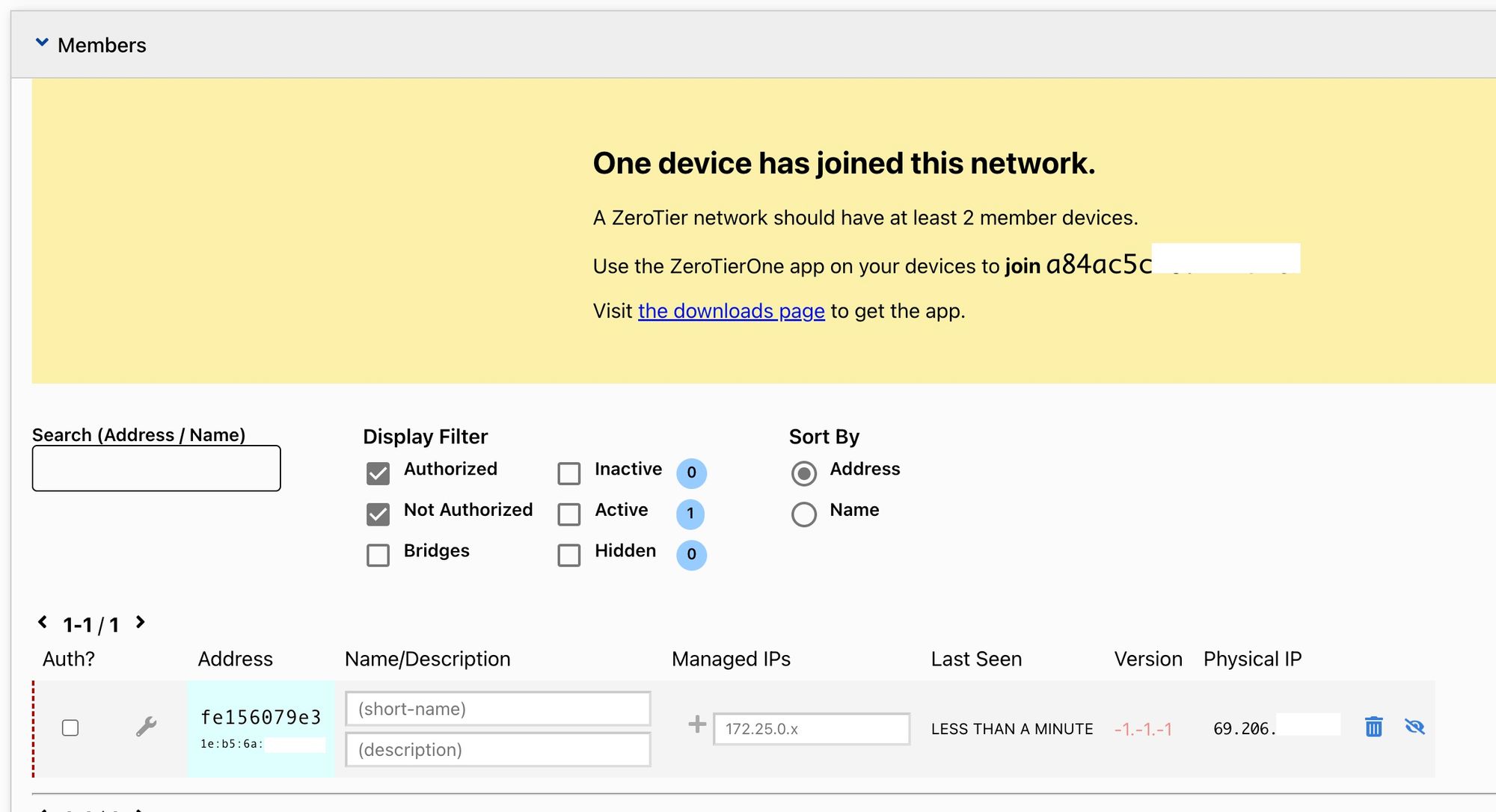Click the delete (trash) icon for member

(1374, 727)
